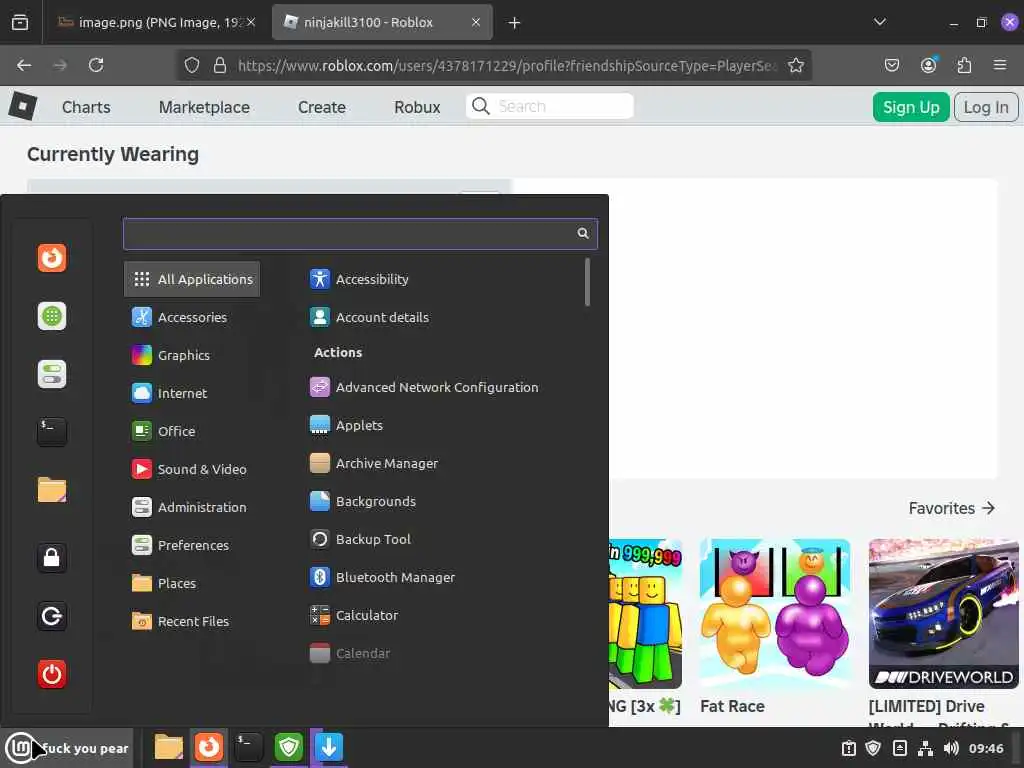Open Applets entry

[346, 425]
